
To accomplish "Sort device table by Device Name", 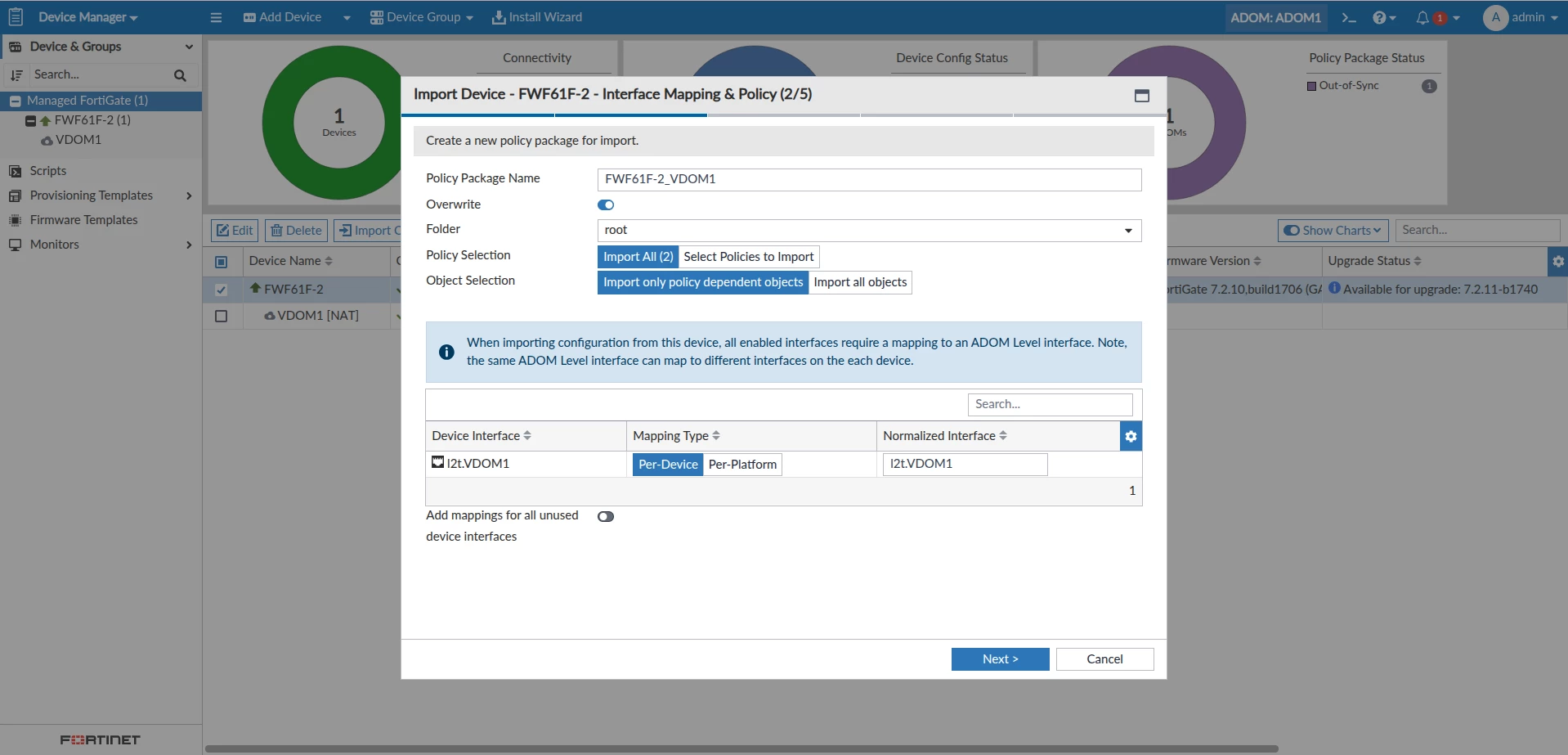I will 329,261.
